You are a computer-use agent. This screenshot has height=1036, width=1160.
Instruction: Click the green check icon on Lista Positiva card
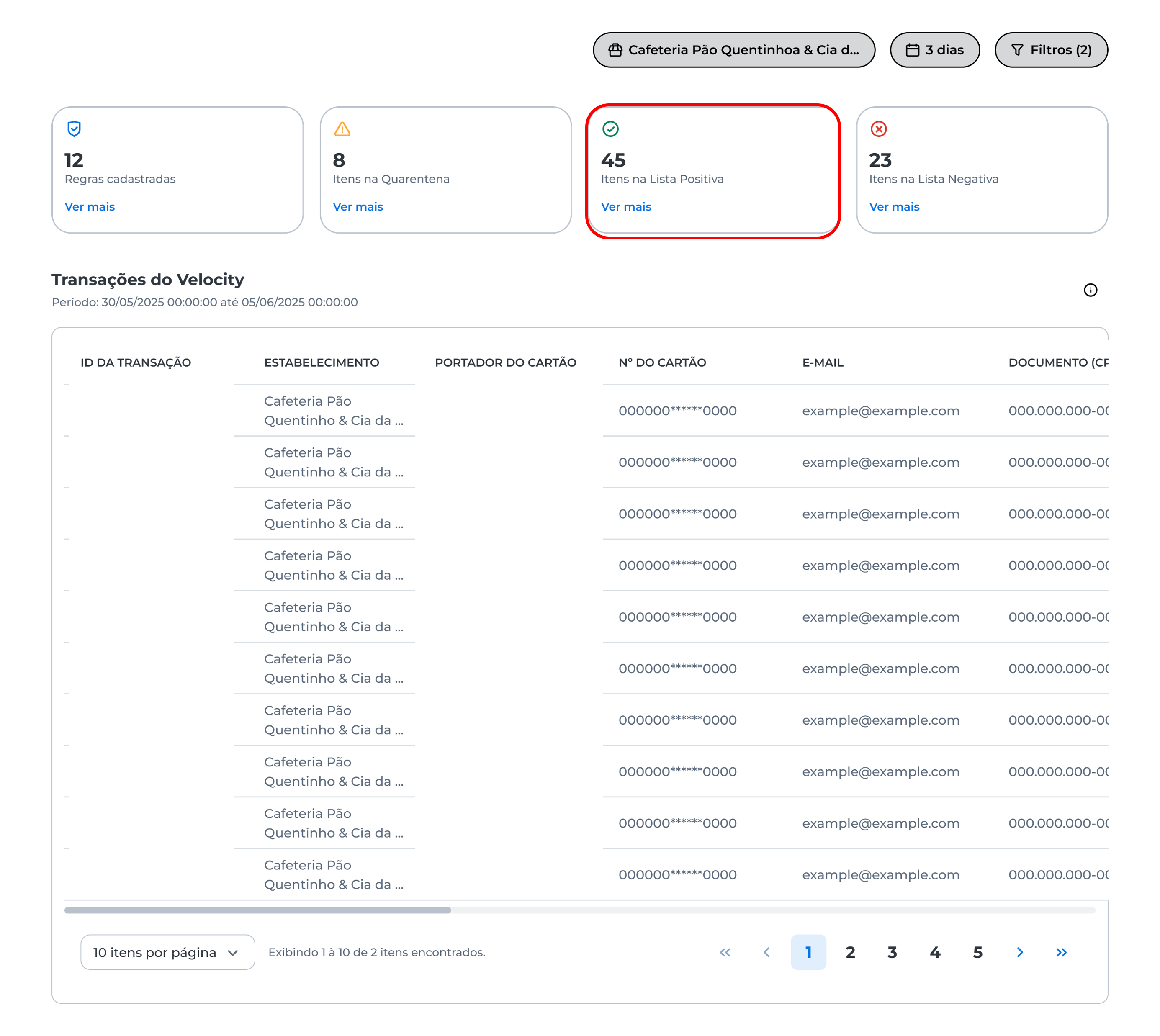pyautogui.click(x=610, y=129)
